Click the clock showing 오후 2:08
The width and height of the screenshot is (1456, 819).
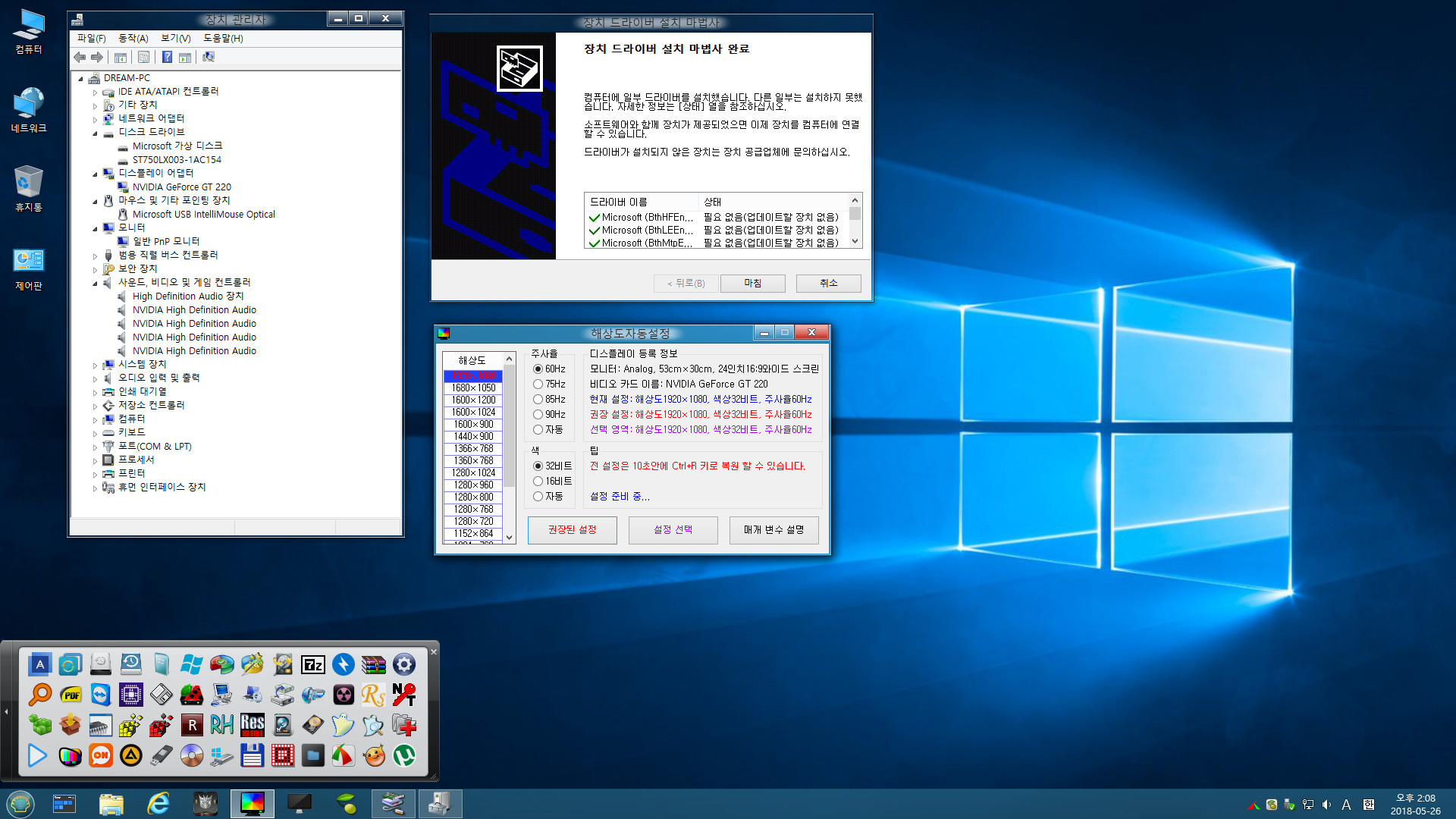coord(1415,798)
